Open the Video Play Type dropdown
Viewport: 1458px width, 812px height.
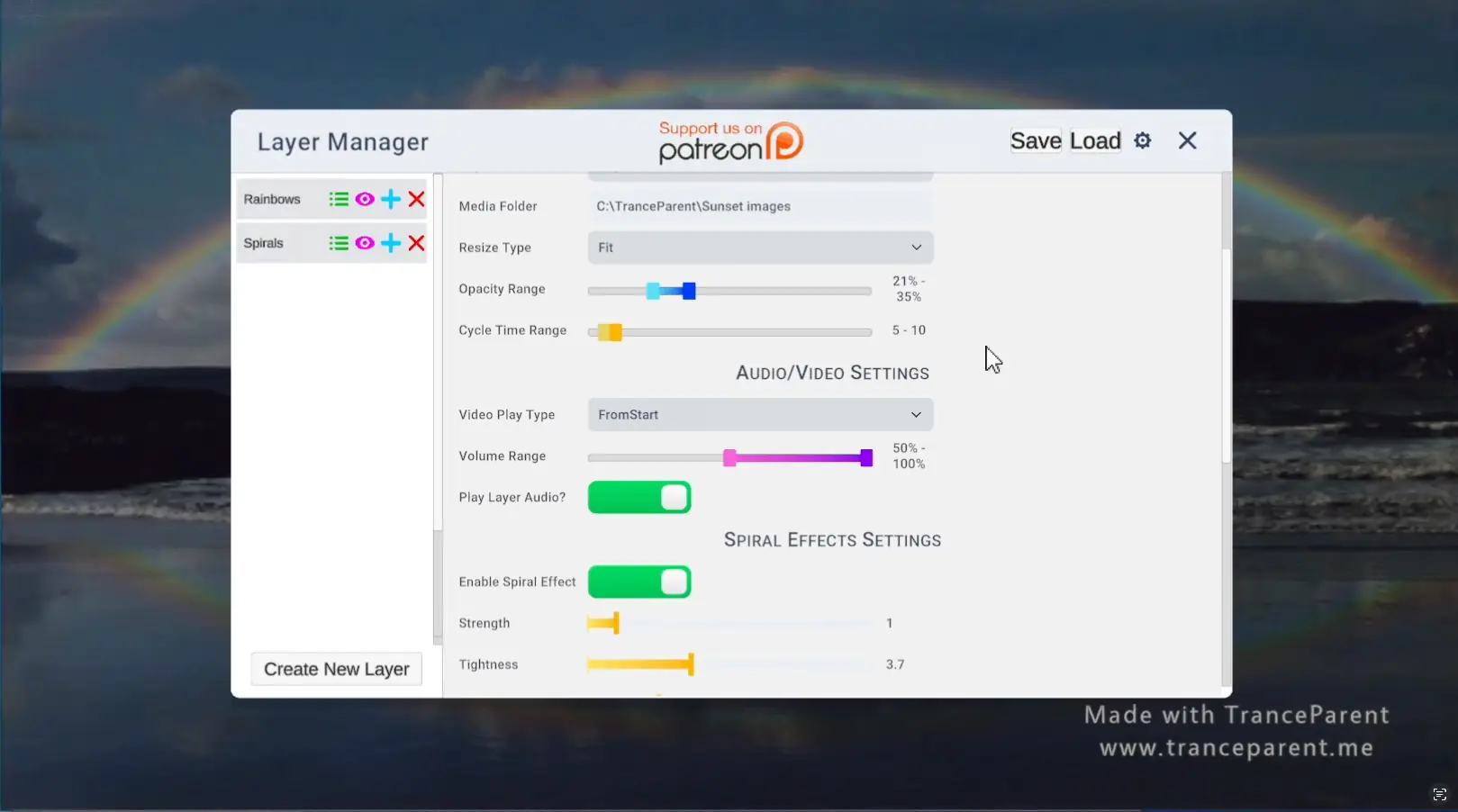(x=760, y=415)
